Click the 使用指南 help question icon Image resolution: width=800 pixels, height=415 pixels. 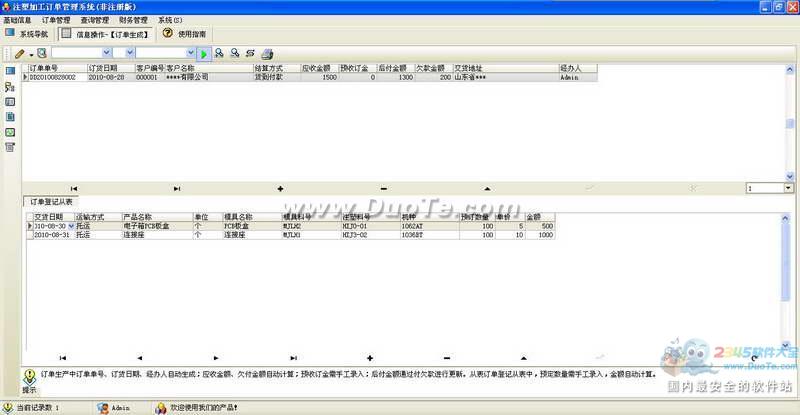[x=168, y=33]
